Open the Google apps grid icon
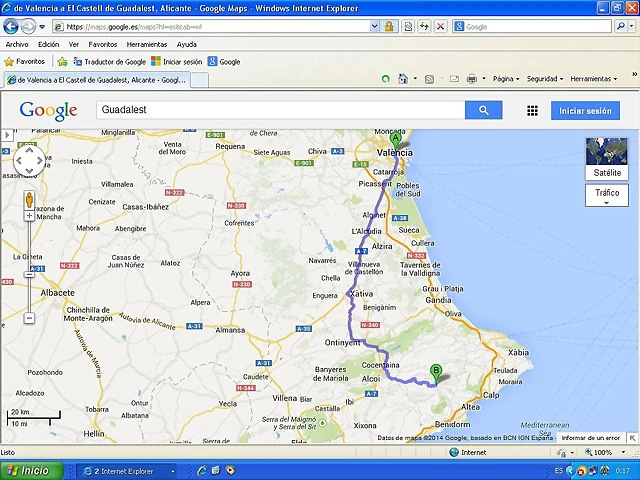 click(532, 111)
